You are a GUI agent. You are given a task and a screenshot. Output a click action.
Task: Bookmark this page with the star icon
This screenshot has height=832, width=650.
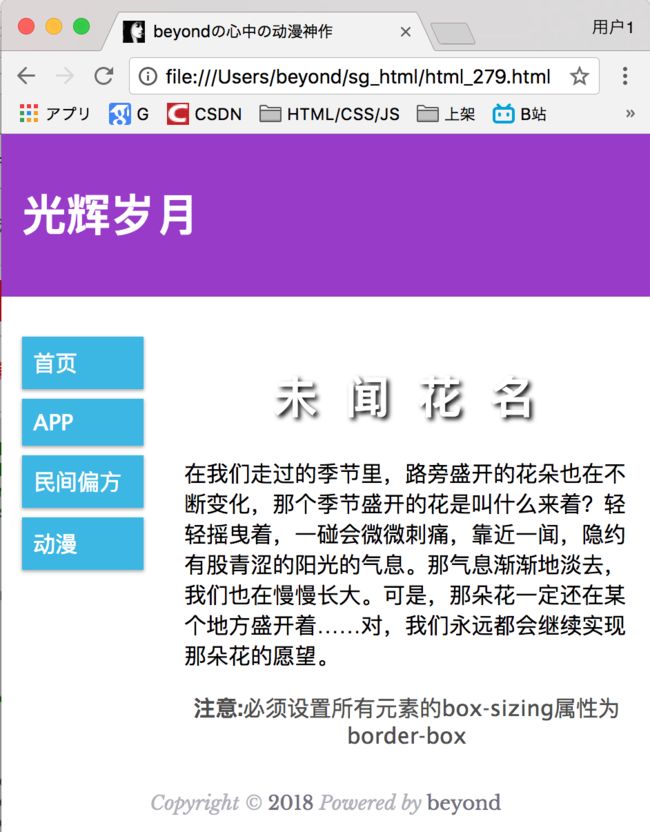[579, 76]
